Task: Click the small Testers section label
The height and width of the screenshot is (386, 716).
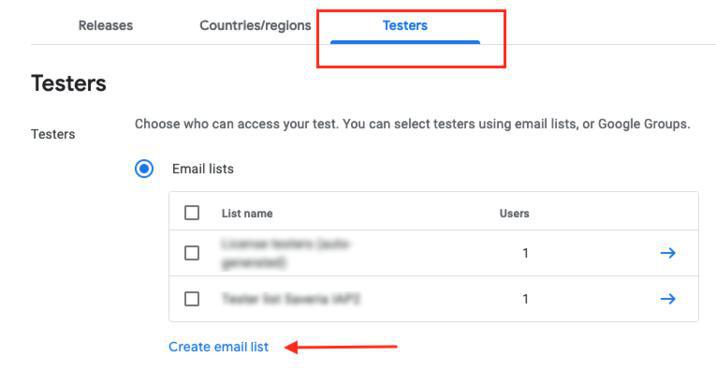Action: pos(53,134)
